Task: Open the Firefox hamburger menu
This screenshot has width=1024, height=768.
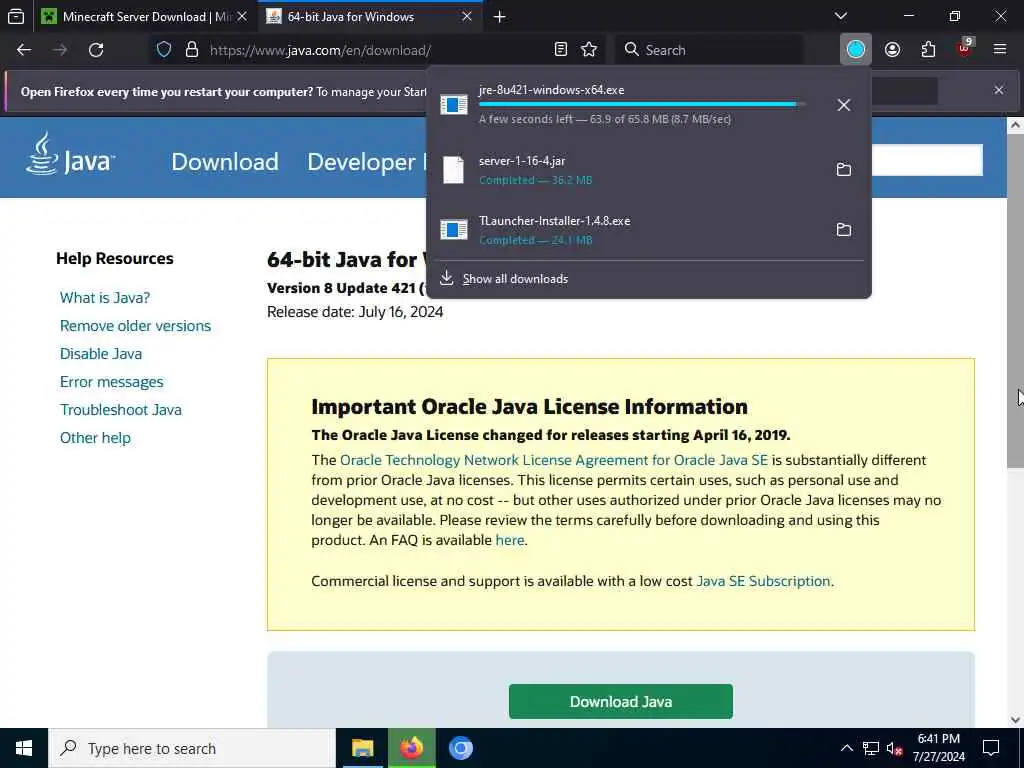Action: [1000, 50]
